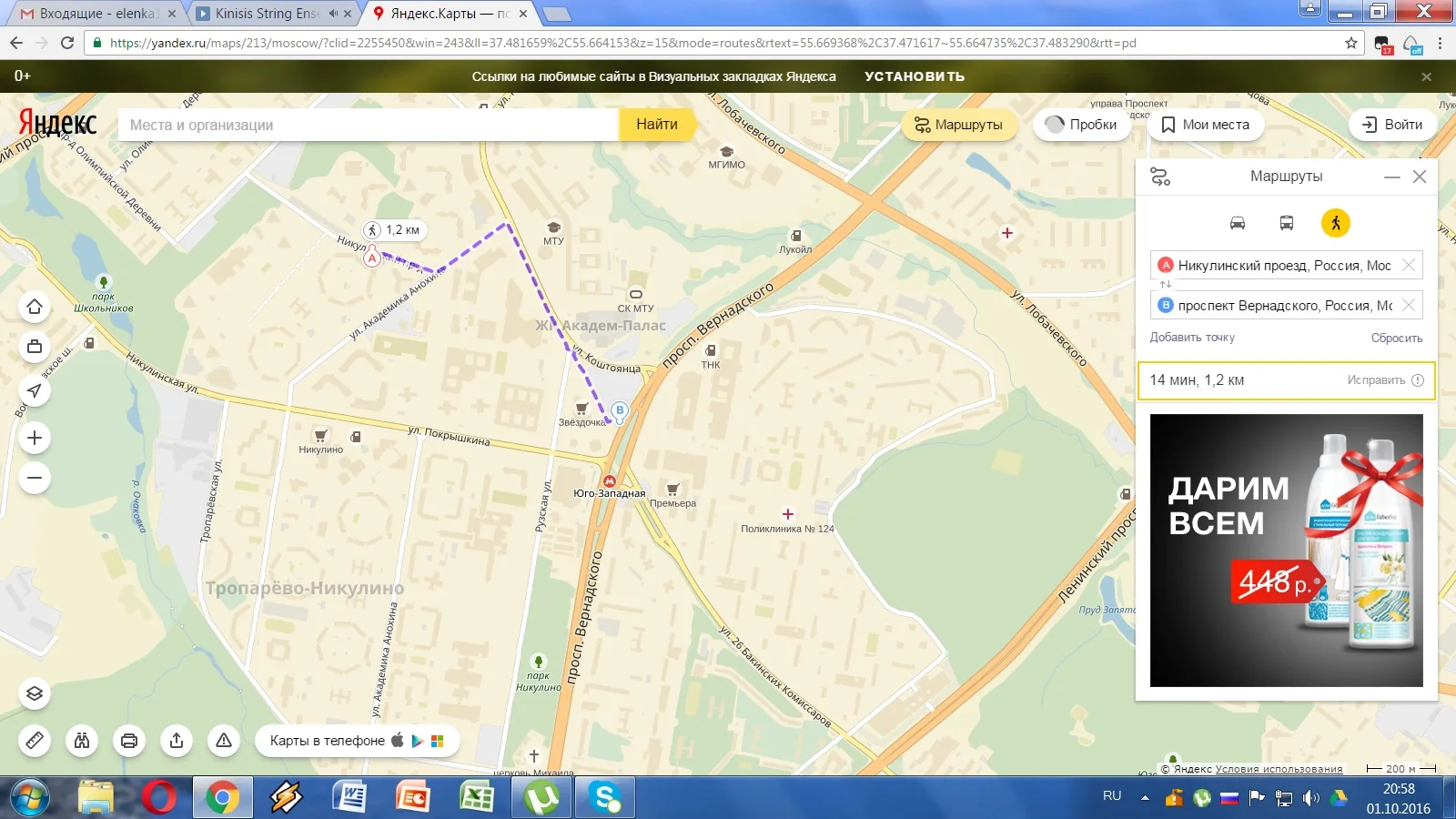Screen dimensions: 1456x819
Task: Zoom in the map with plus button
Action: 35,438
